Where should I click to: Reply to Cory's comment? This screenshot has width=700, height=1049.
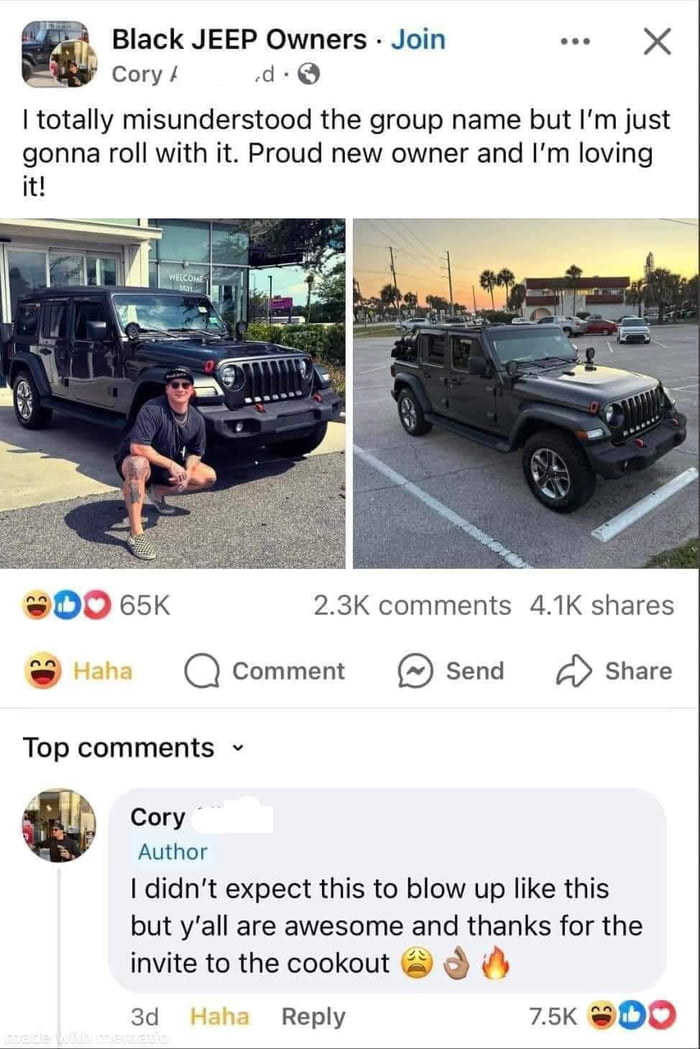click(x=313, y=1016)
